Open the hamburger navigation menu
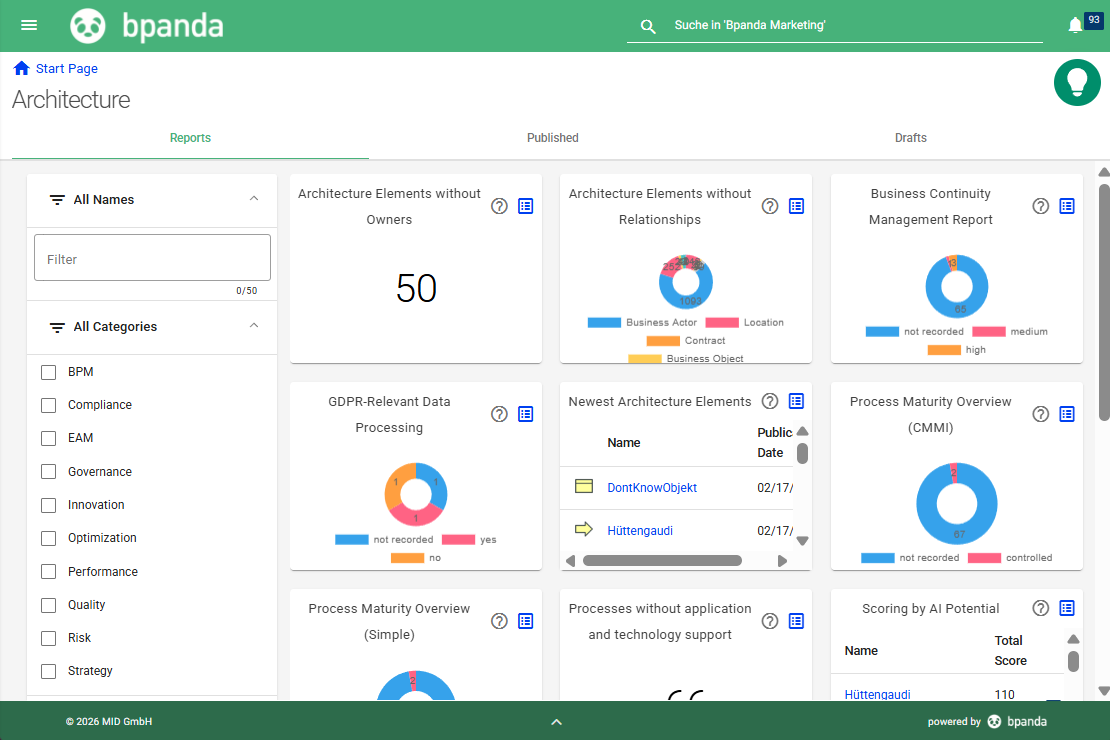Screen dimensions: 1110x740 tap(29, 25)
